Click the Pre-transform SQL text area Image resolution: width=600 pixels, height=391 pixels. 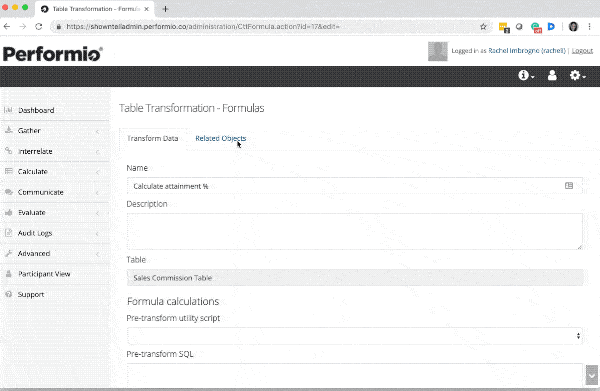355,375
